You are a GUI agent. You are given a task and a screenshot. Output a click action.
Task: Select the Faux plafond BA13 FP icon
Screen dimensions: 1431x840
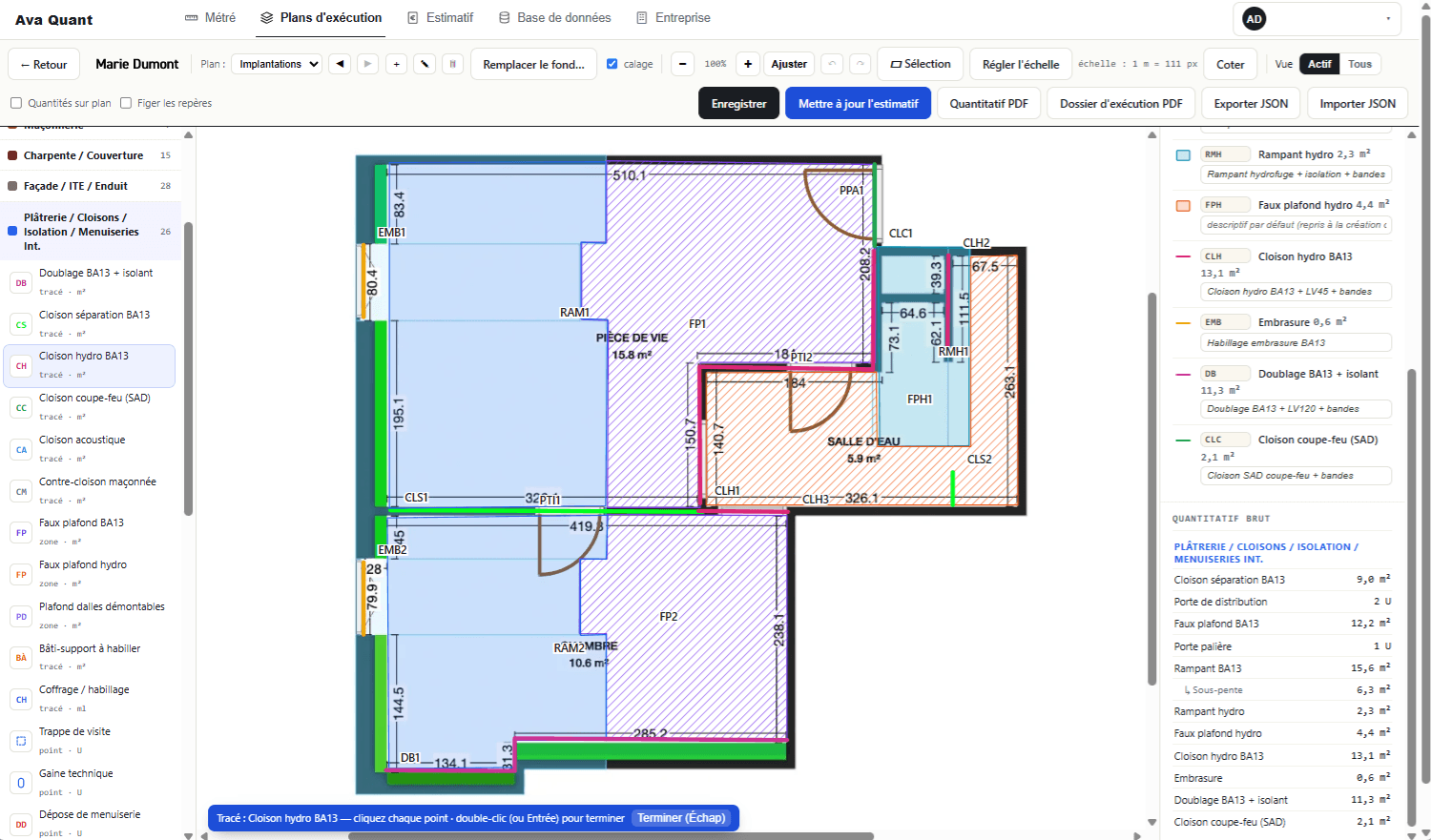tap(21, 532)
